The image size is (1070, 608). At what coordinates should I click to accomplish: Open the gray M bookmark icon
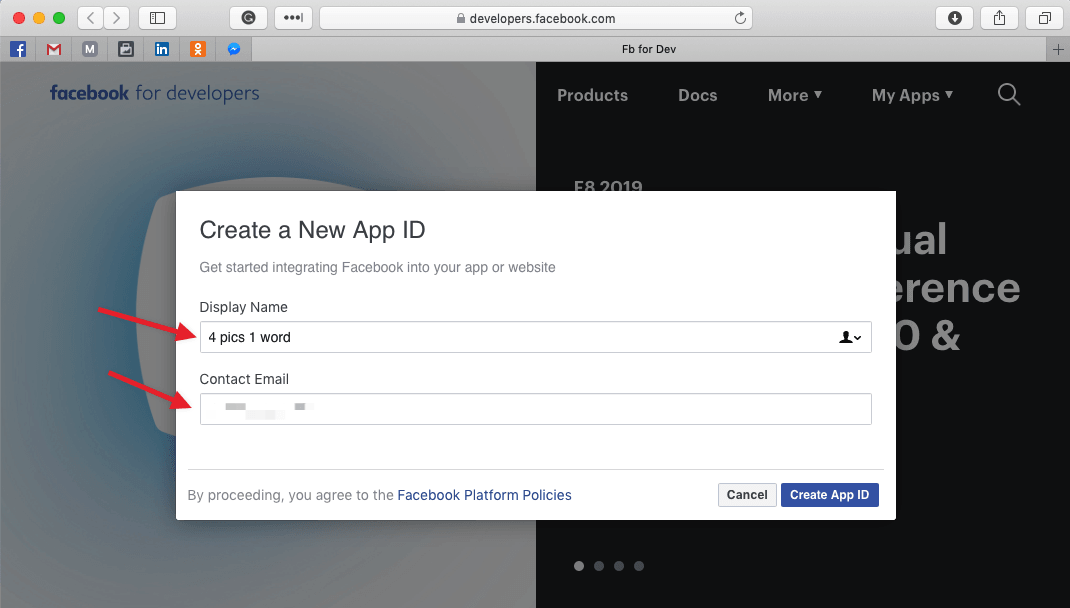click(x=89, y=49)
